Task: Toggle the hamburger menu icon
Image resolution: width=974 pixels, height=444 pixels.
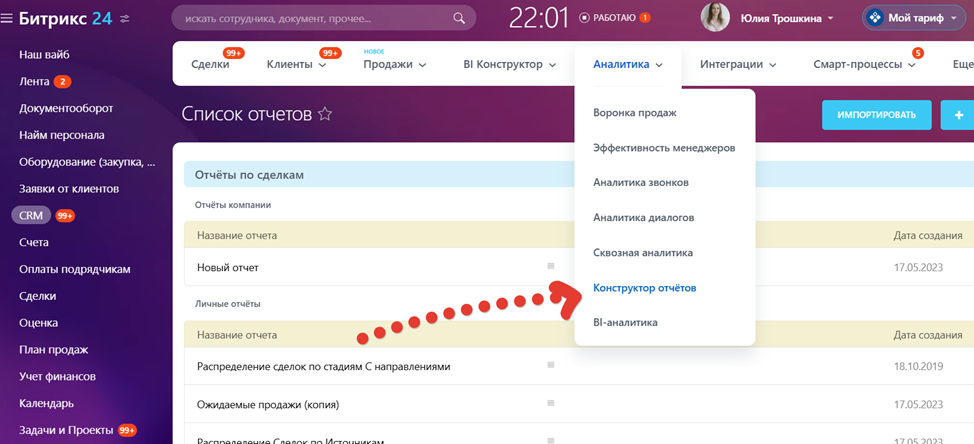Action: tap(7, 19)
